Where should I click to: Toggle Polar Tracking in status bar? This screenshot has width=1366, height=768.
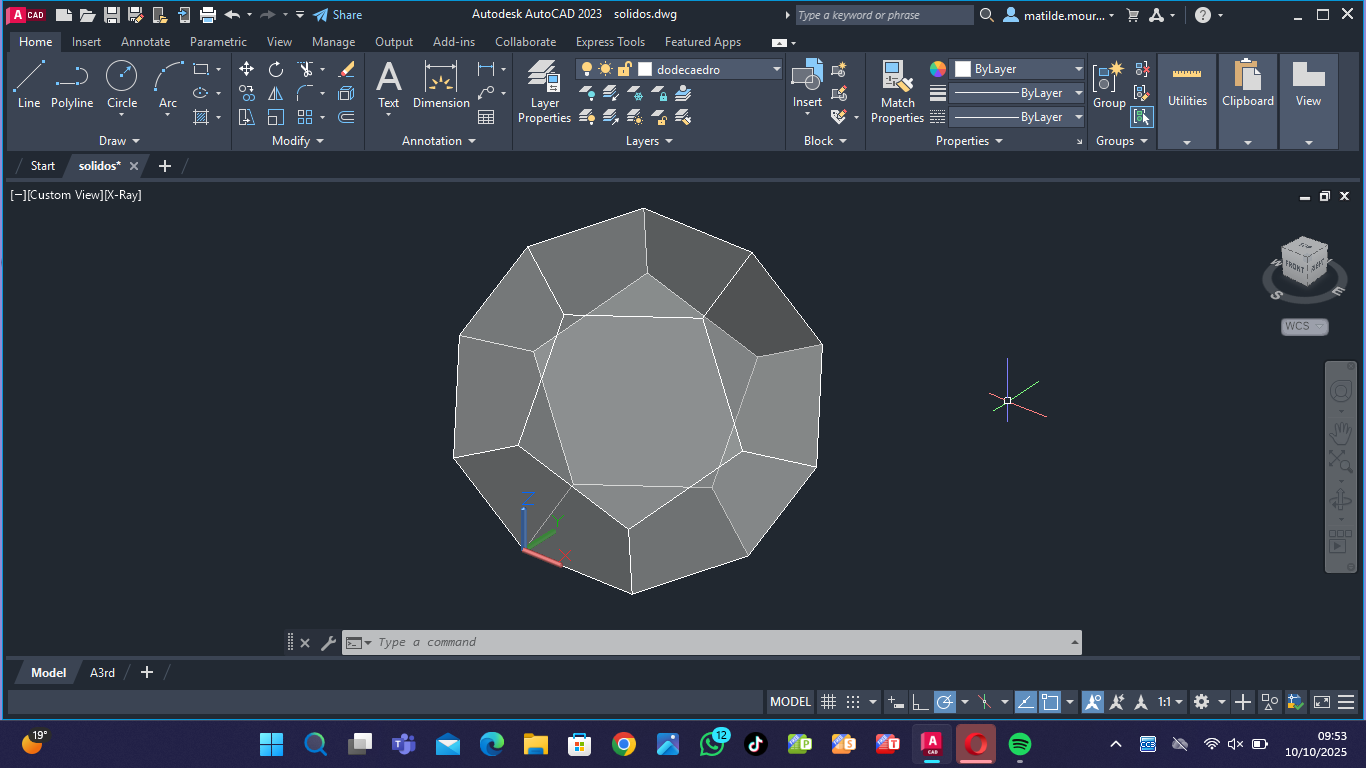(945, 702)
